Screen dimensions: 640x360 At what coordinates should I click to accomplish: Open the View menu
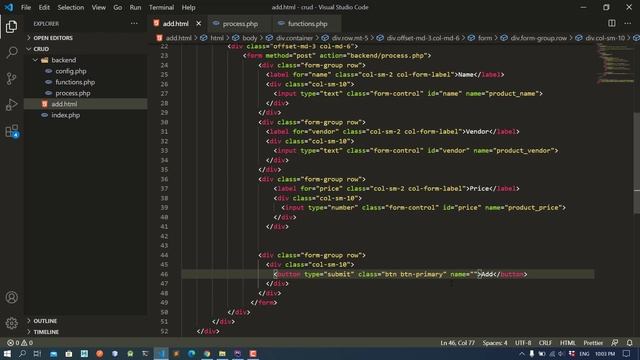click(x=98, y=7)
